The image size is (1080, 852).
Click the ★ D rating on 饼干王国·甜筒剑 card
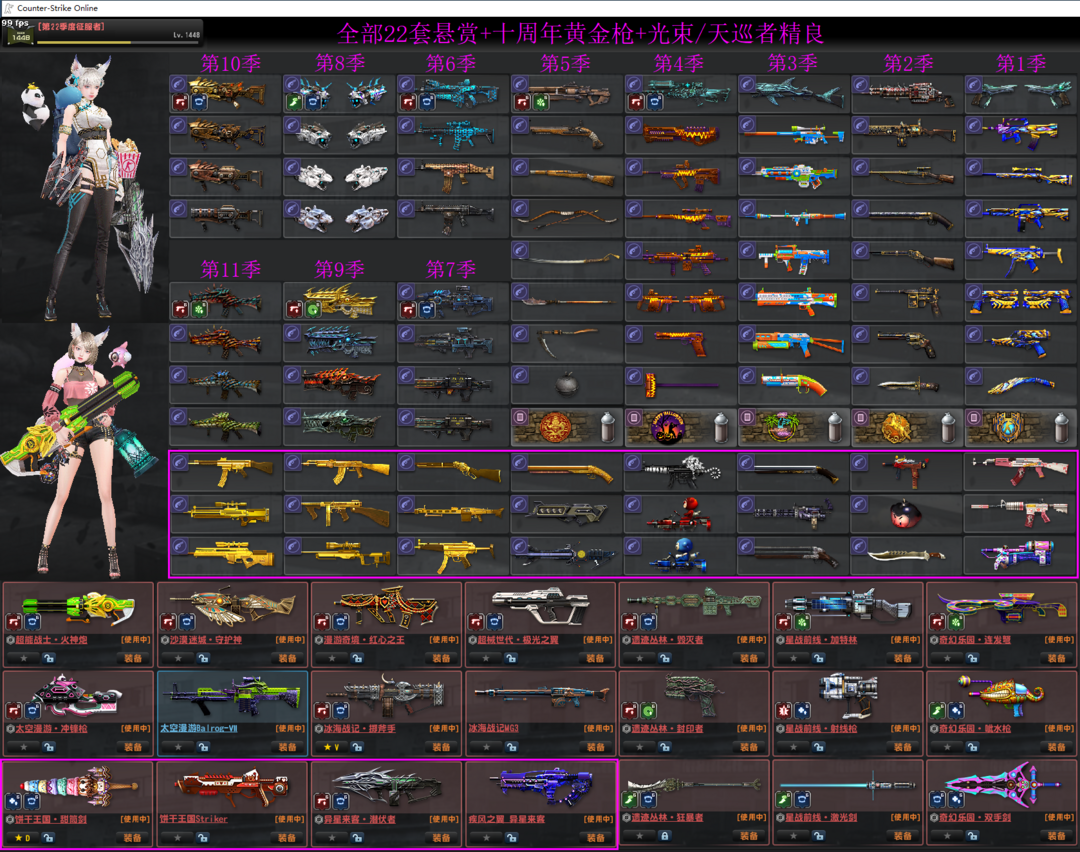23,838
